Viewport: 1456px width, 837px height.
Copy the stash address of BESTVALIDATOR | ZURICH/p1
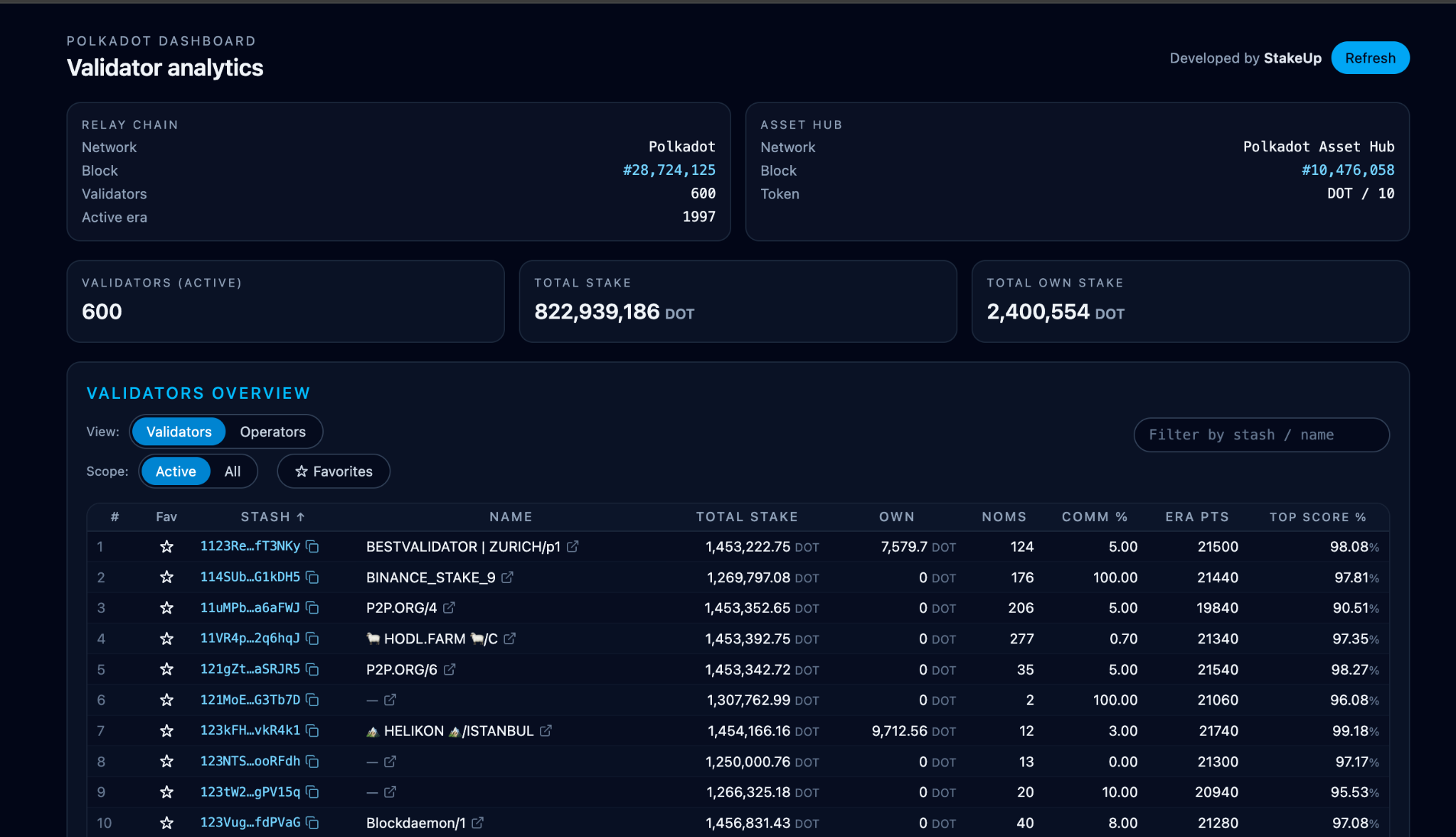[x=312, y=547]
